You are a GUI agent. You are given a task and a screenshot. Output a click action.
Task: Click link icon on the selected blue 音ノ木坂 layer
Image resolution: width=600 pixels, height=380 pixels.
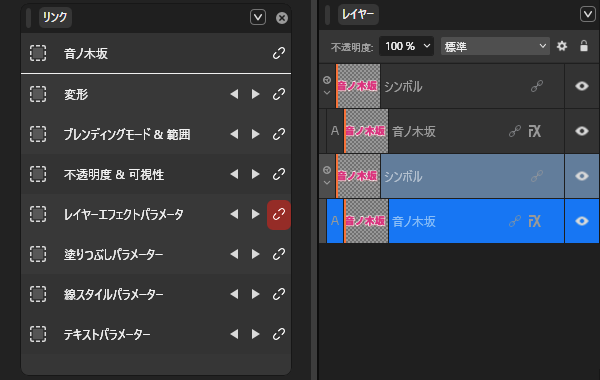pyautogui.click(x=515, y=221)
